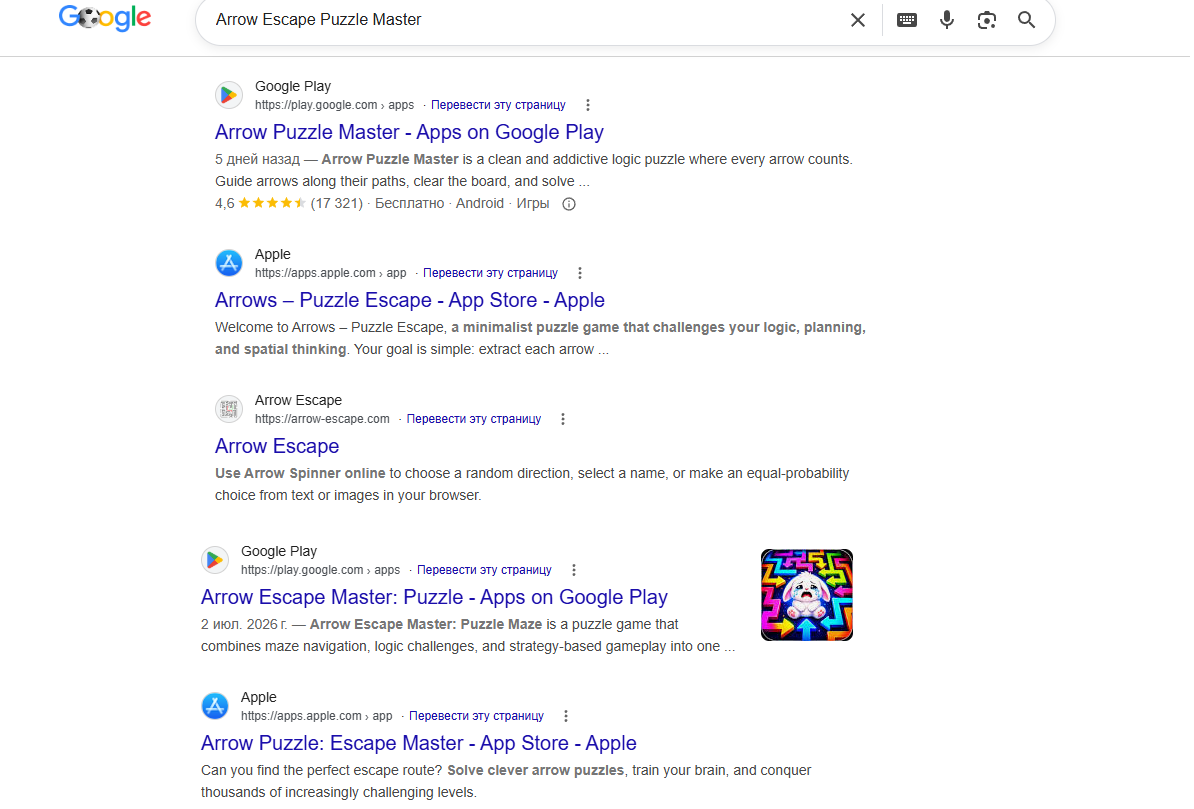Click play.google.com URL of Arrow Escape Master result
This screenshot has width=1194, height=809.
pos(321,571)
